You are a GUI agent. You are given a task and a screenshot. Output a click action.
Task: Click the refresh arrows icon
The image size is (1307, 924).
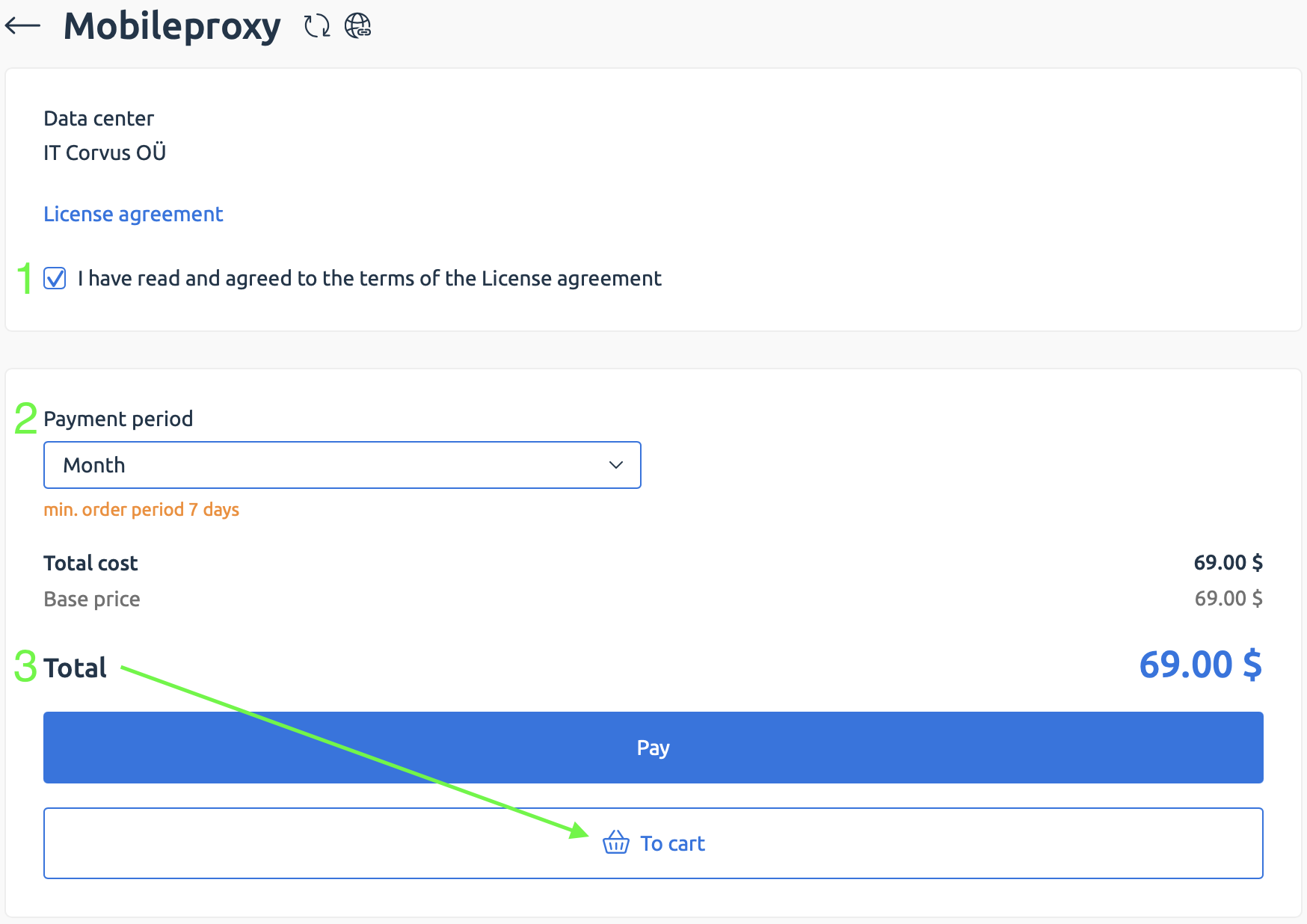pyautogui.click(x=317, y=26)
